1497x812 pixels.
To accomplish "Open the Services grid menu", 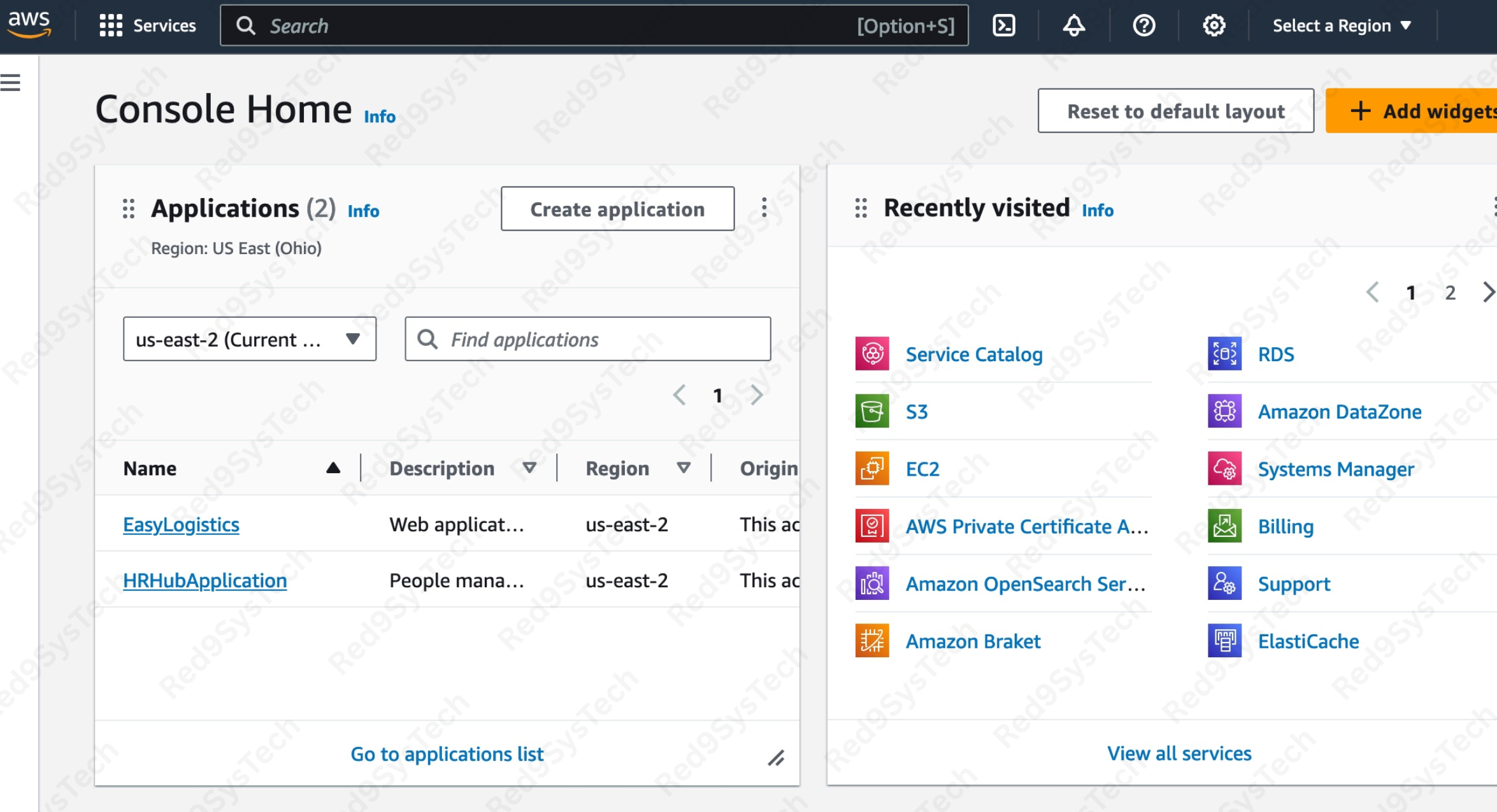I will (x=148, y=25).
